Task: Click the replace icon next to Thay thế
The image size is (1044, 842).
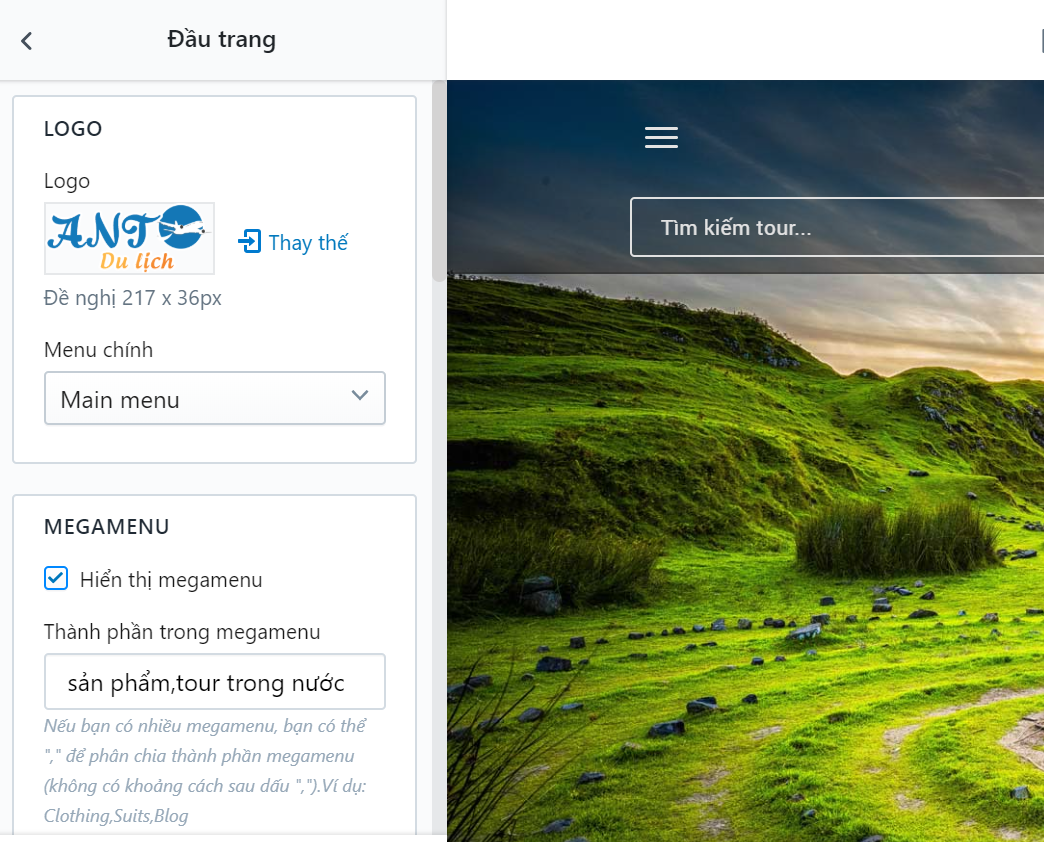Action: pos(250,242)
